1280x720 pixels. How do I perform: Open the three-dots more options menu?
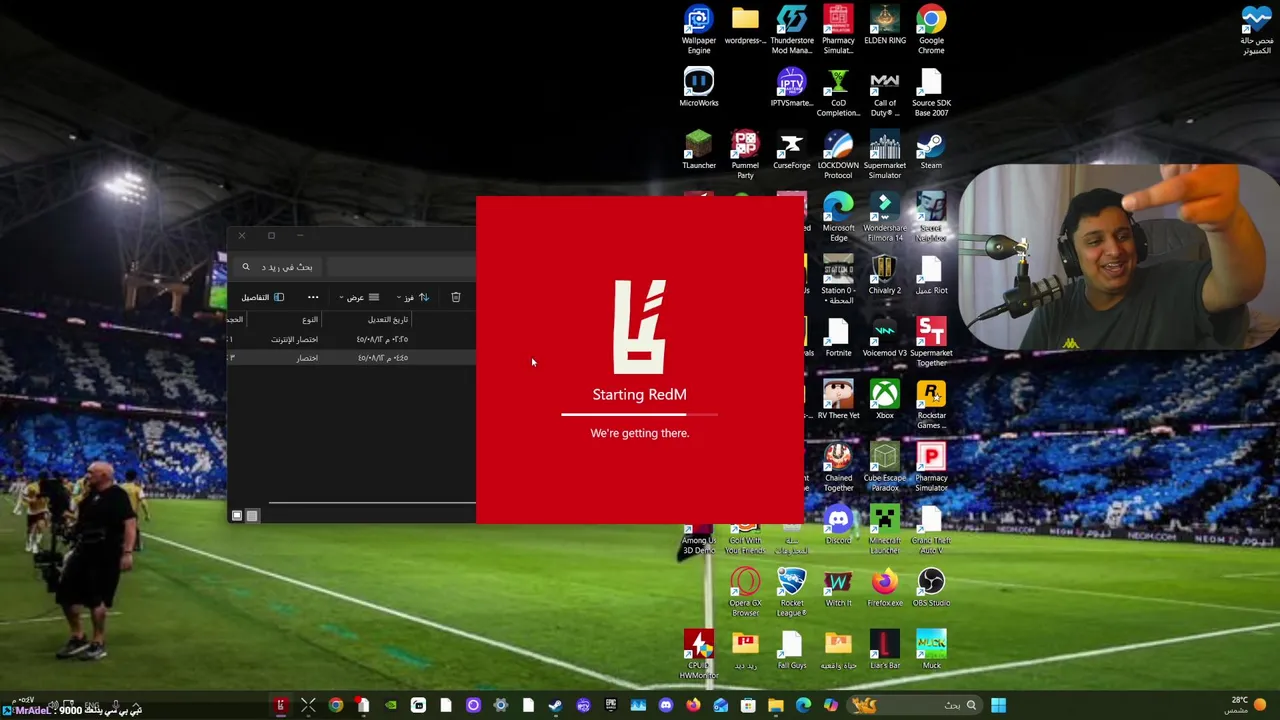(x=313, y=297)
